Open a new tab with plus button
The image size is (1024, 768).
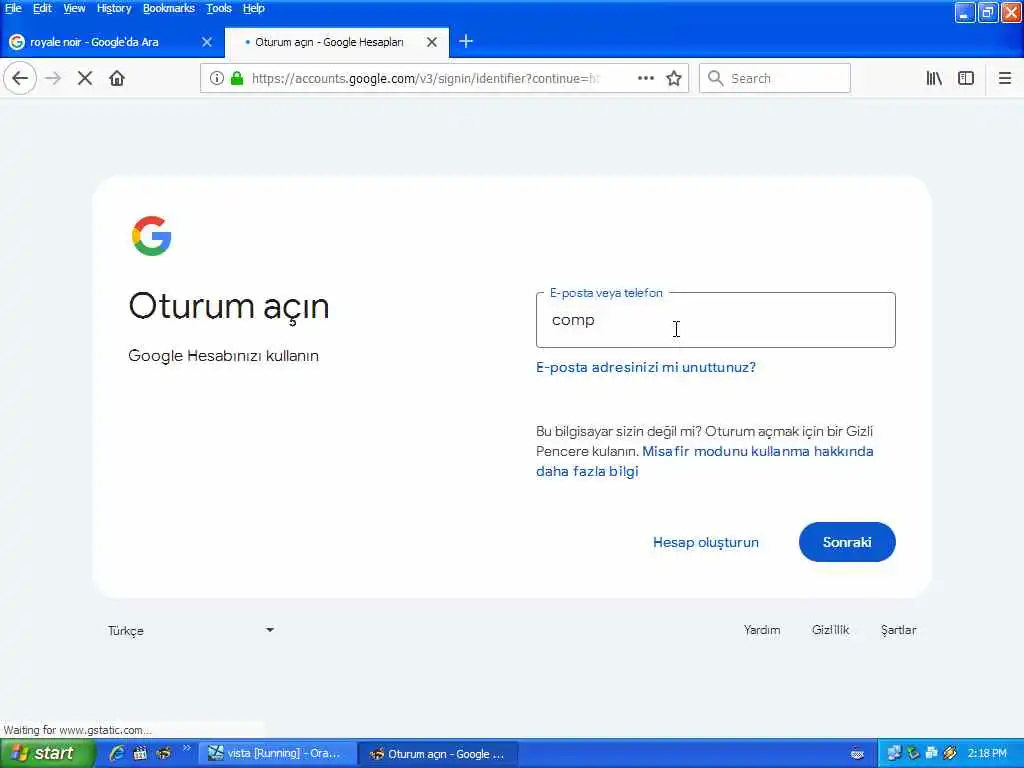466,42
